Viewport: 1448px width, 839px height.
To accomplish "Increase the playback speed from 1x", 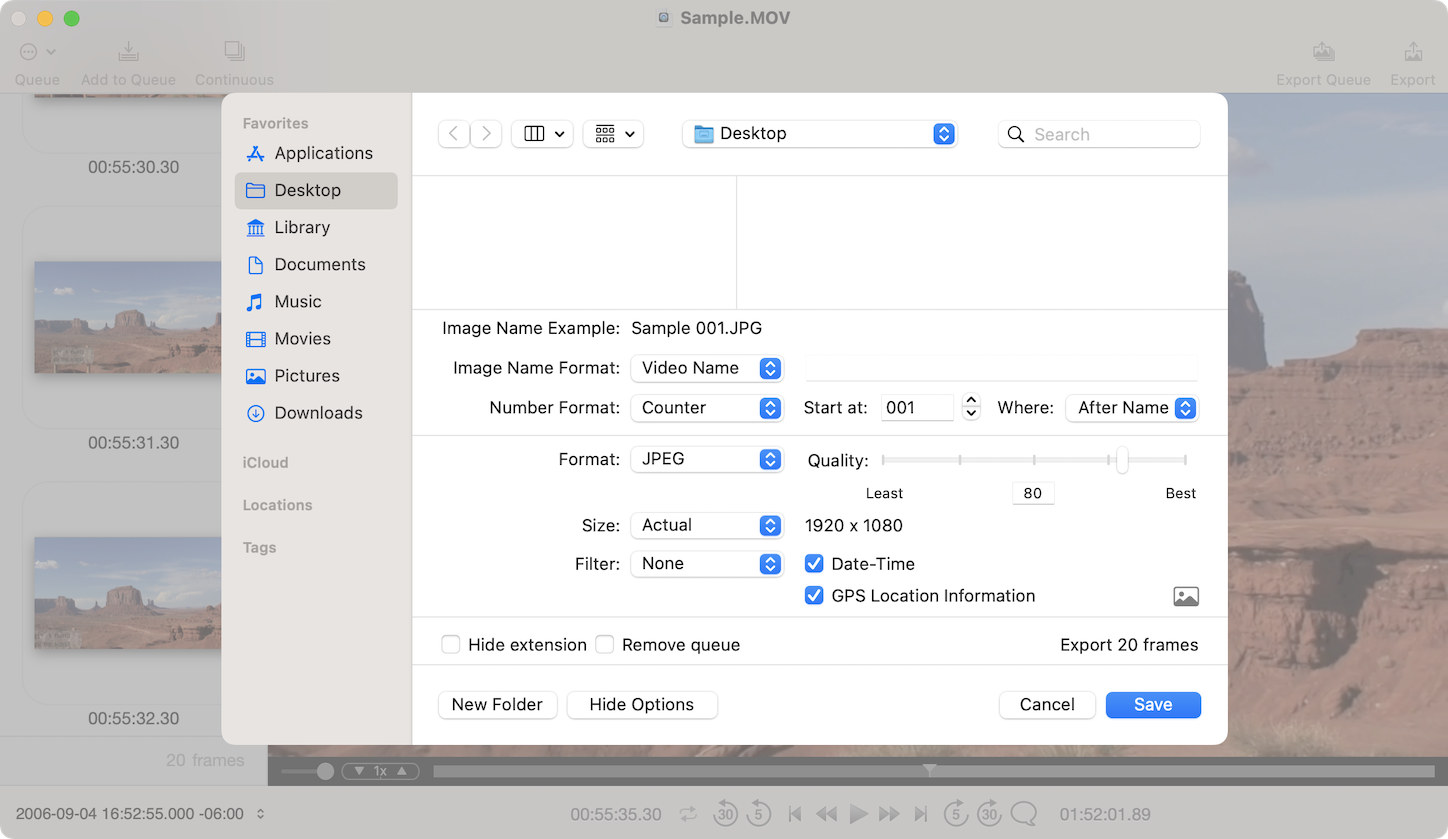I will (401, 771).
